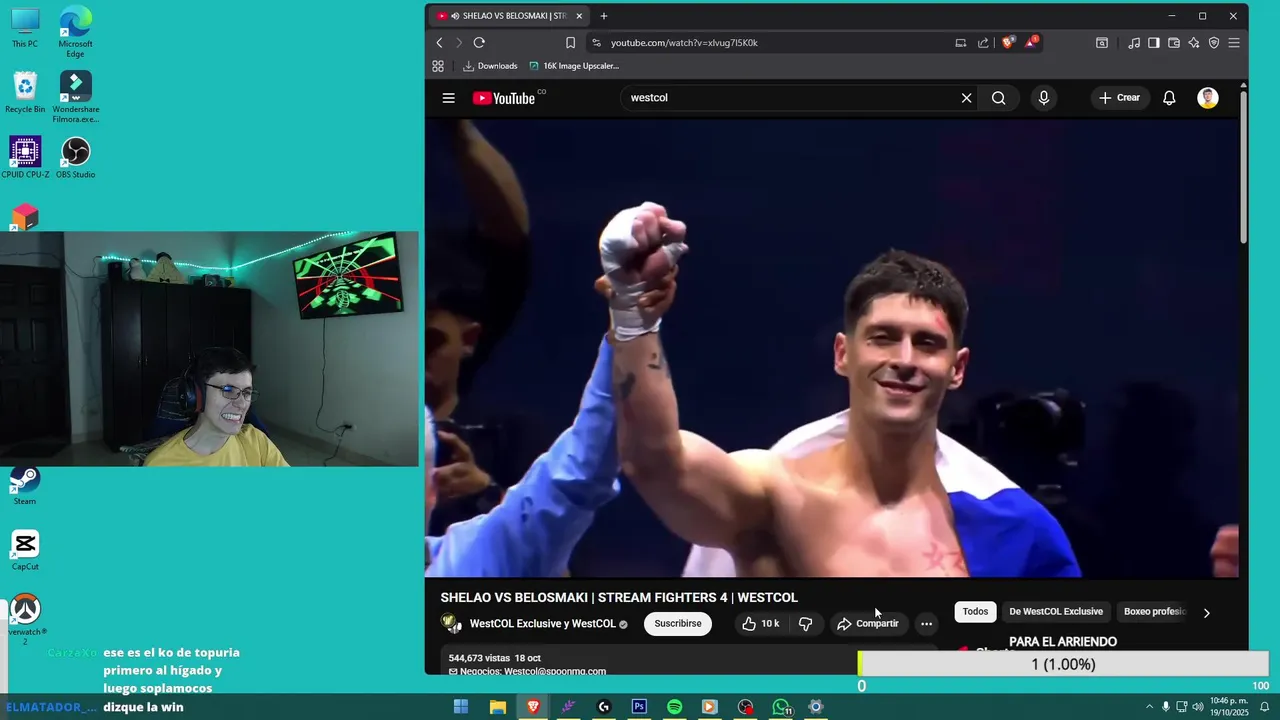
Task: Subscribe to WestCOL Exclusive channel
Action: pyautogui.click(x=678, y=623)
